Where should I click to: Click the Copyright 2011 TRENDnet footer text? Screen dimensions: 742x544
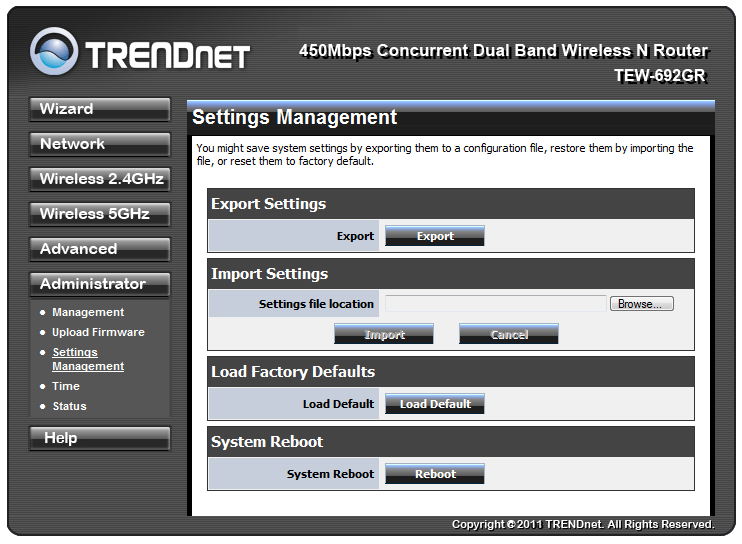point(583,524)
